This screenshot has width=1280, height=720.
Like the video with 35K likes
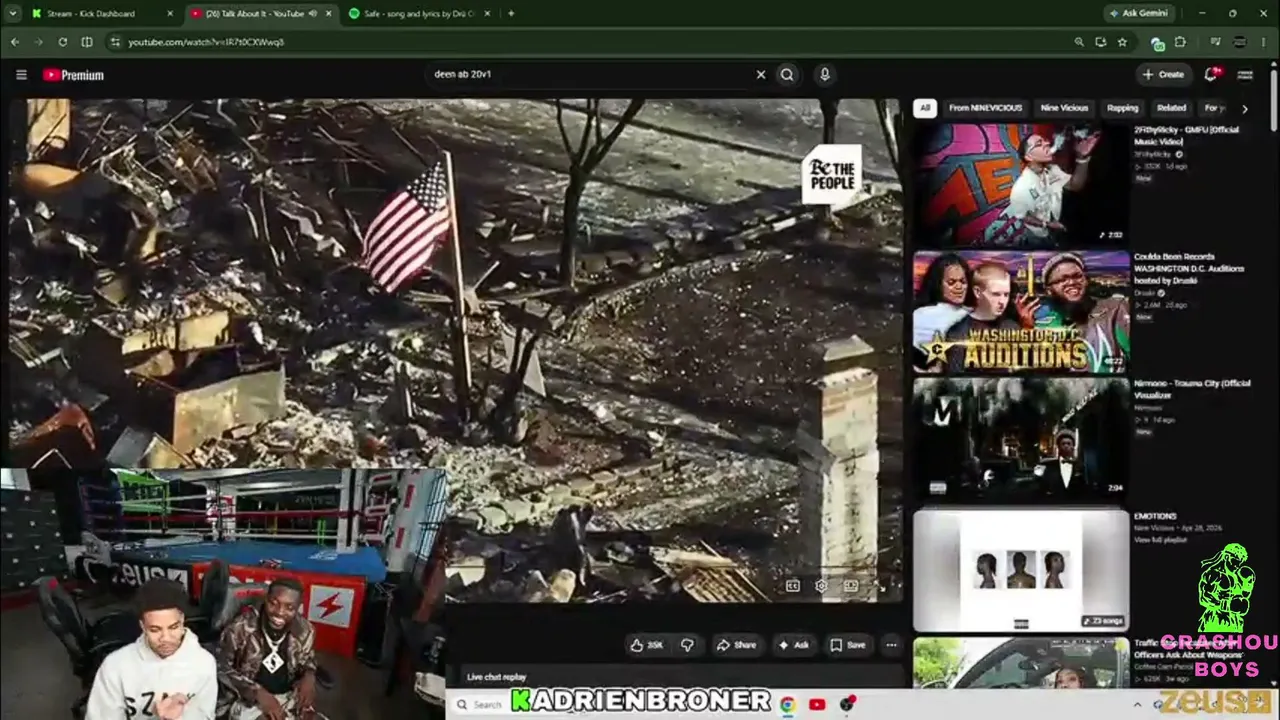point(646,645)
